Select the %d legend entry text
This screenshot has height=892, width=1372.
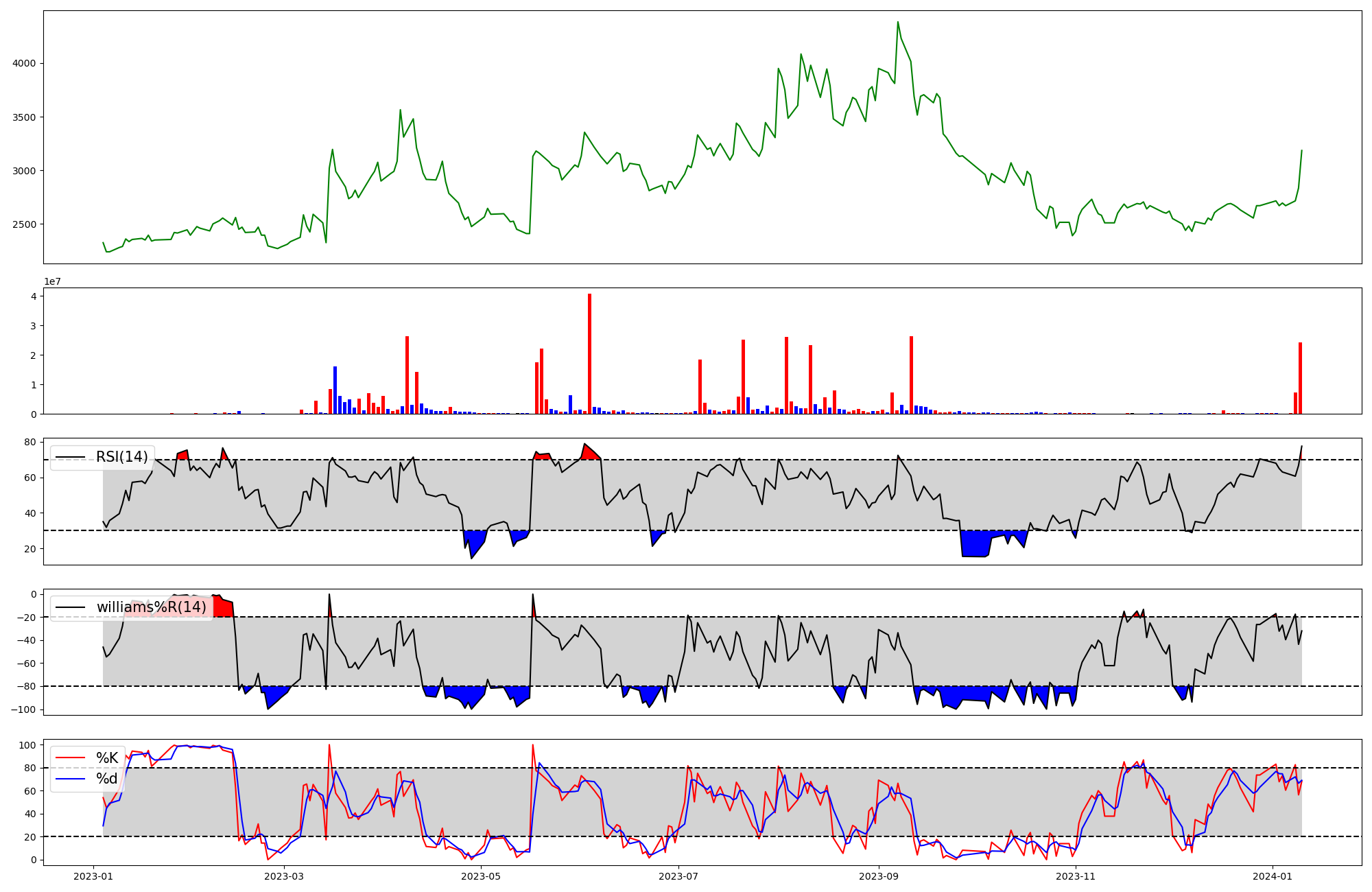[x=107, y=779]
